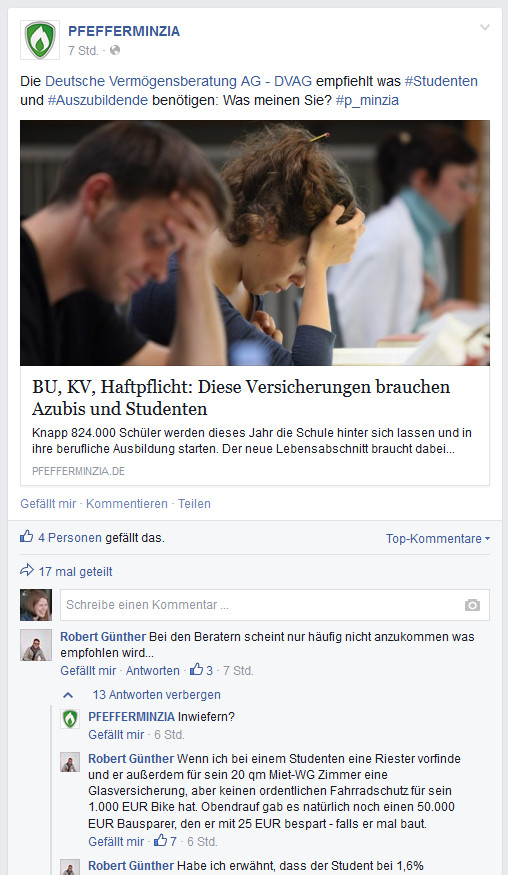This screenshot has height=875, width=508.
Task: Toggle Gefällt mir on PFEFFERMINZIA's Inwiefern reply
Action: click(x=116, y=734)
